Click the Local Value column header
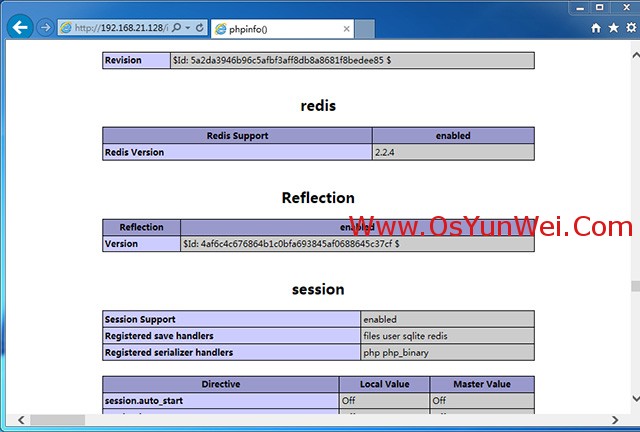Image resolution: width=640 pixels, height=432 pixels. tap(384, 384)
